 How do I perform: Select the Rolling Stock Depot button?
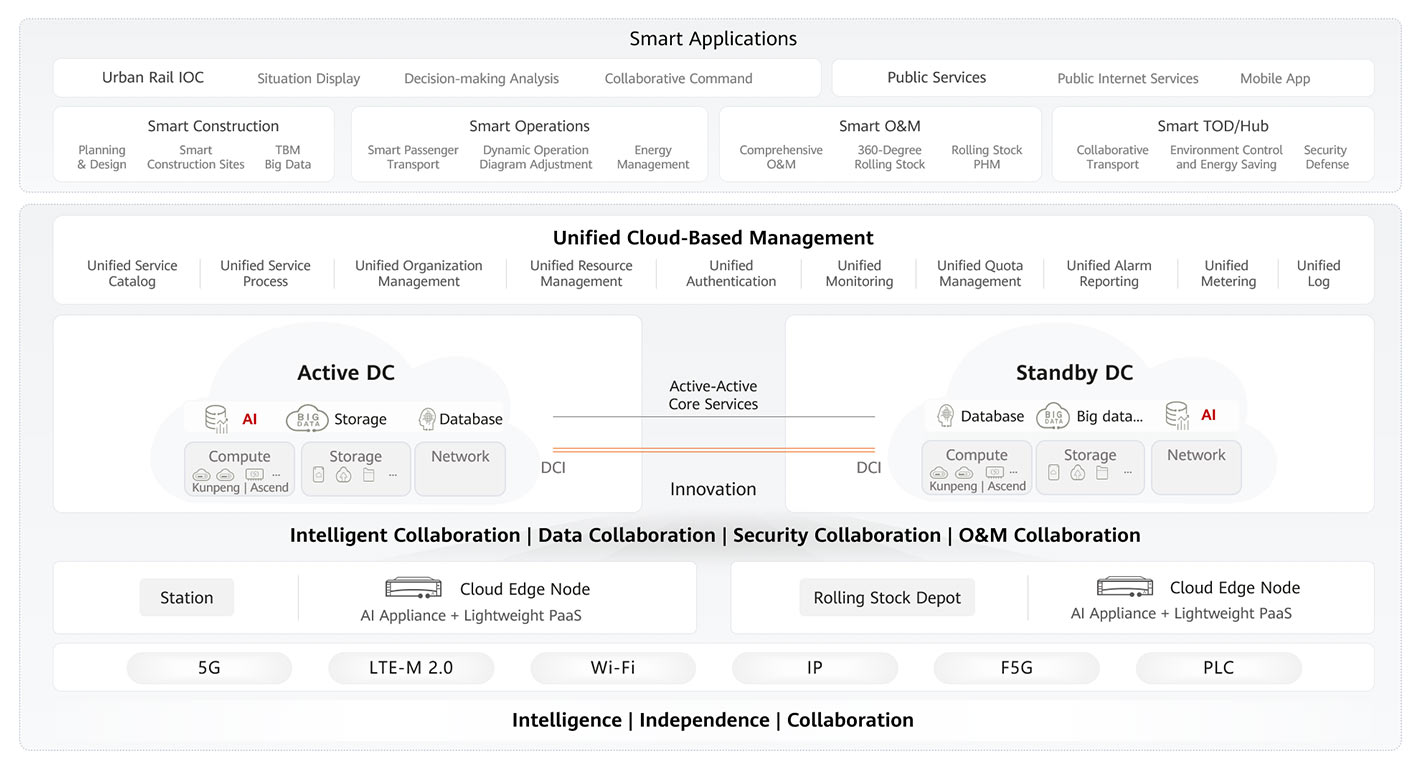pyautogui.click(x=886, y=597)
